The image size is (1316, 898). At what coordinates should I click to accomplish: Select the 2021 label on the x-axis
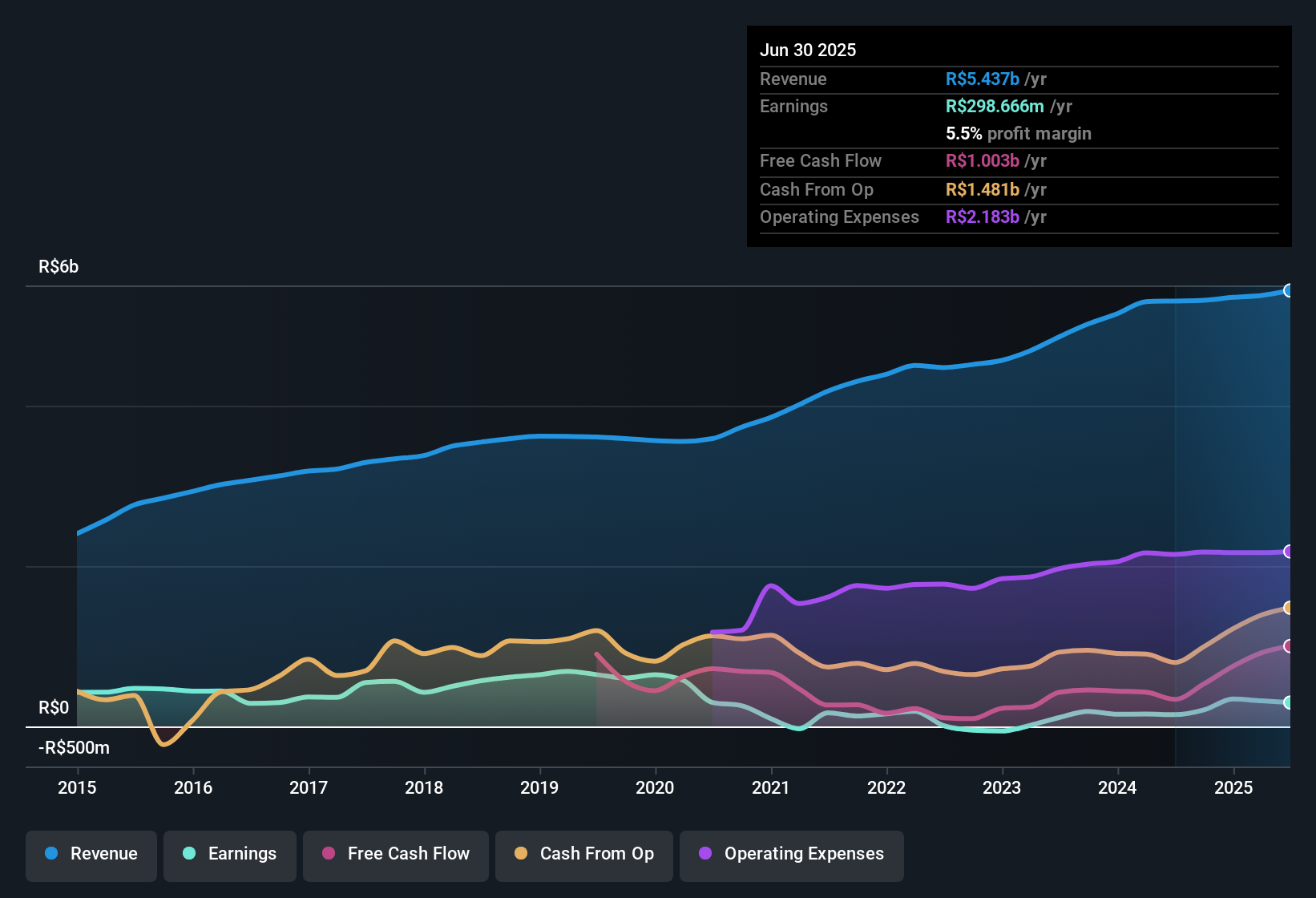[771, 787]
